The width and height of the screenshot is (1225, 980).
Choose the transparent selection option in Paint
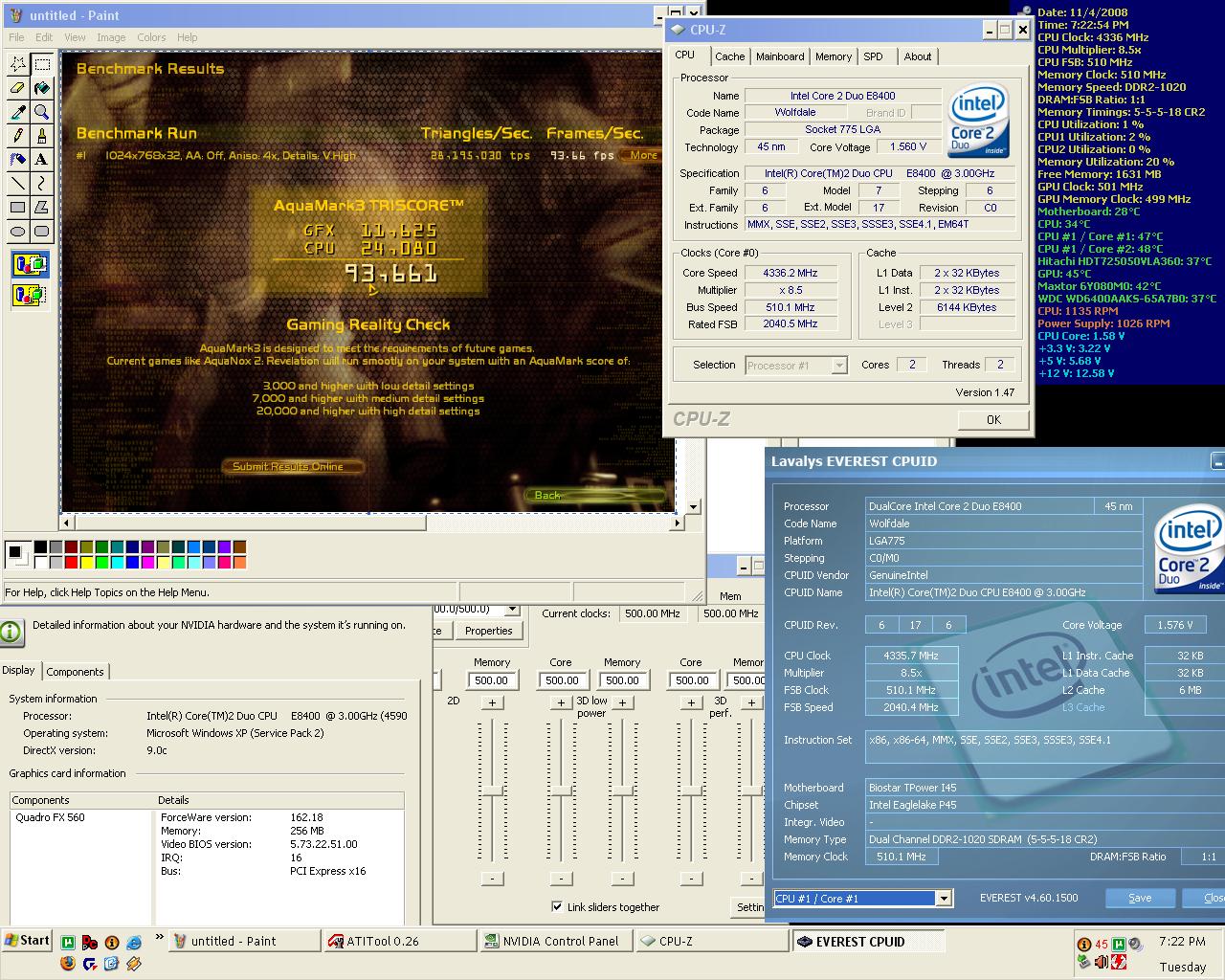30,295
